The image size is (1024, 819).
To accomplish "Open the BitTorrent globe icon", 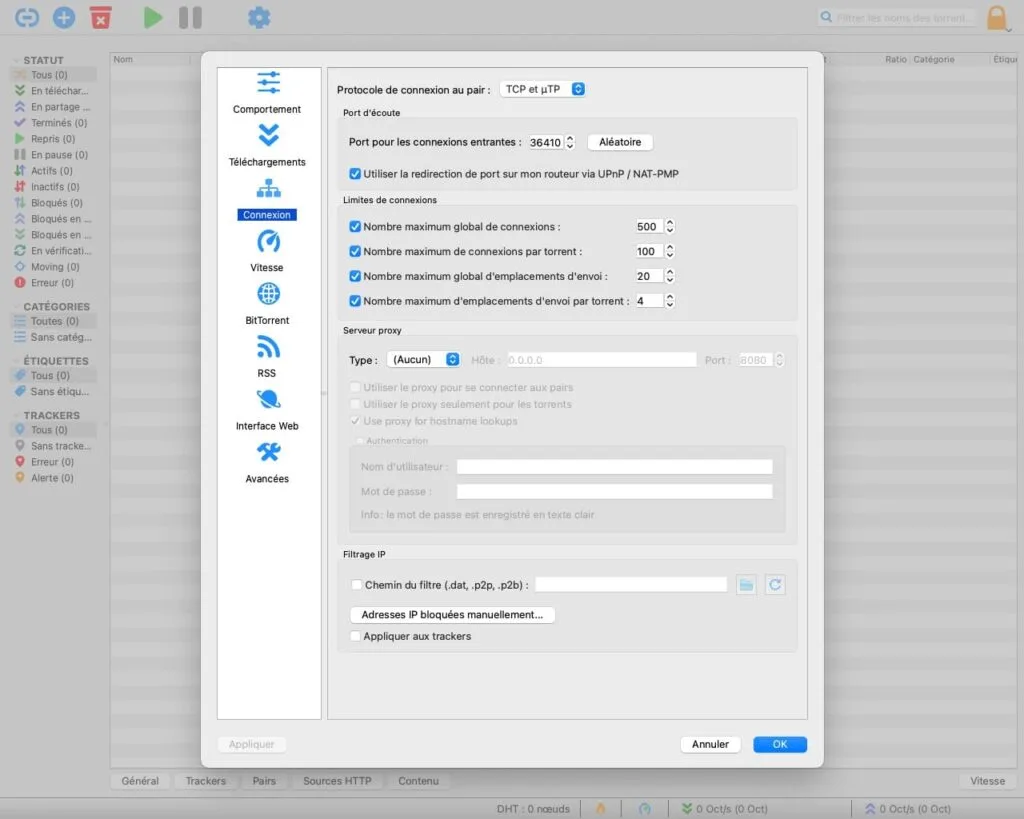I will 268,294.
